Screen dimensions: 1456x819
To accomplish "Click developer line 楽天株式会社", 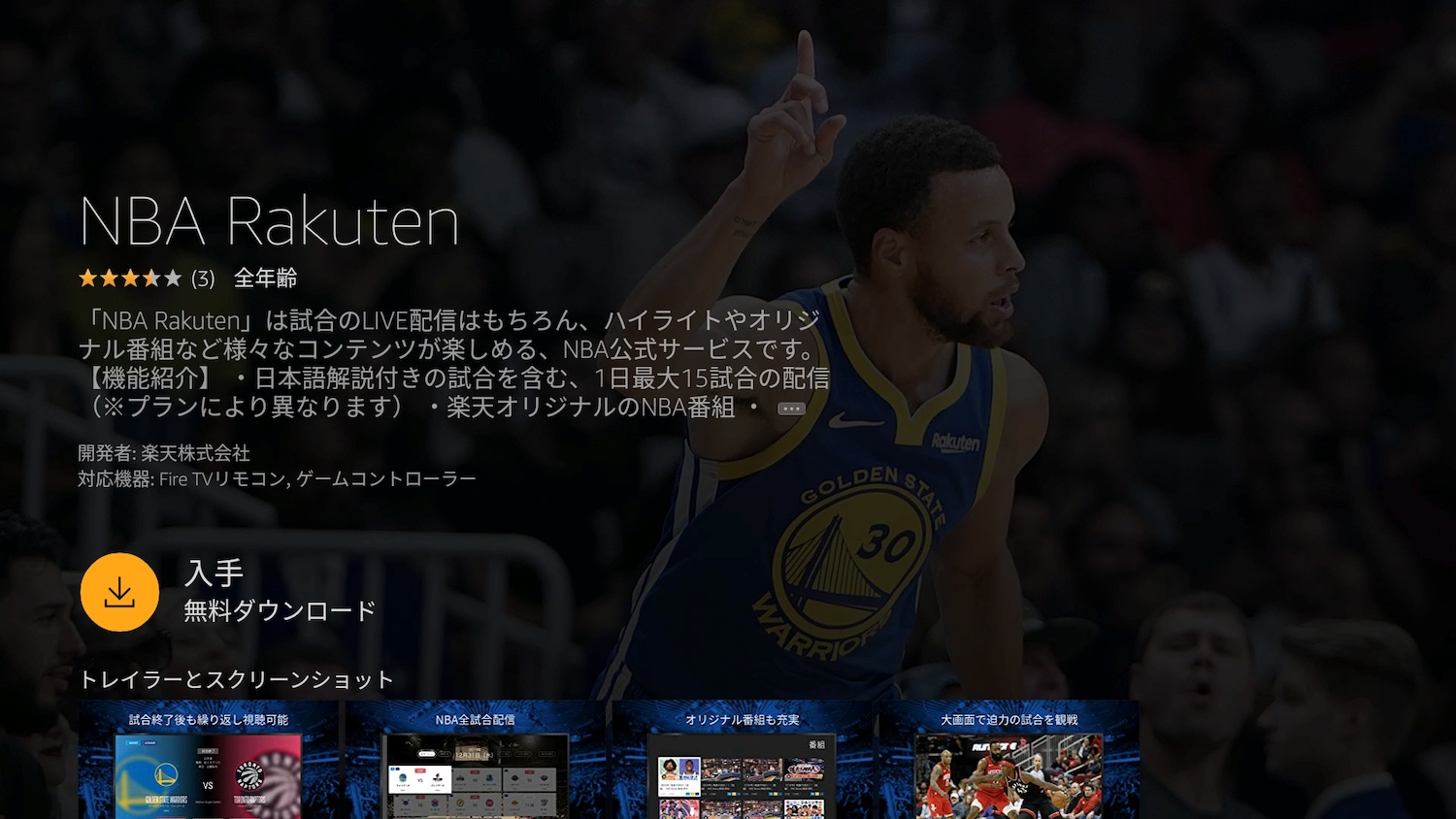I will click(x=164, y=453).
